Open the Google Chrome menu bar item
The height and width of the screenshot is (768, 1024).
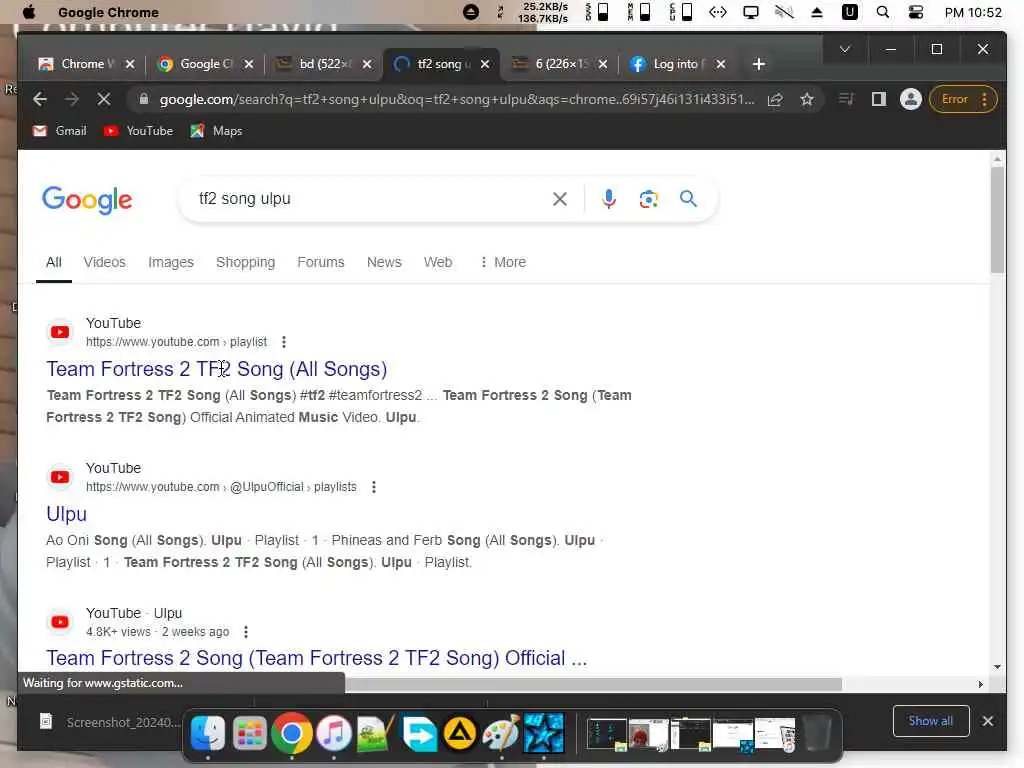pyautogui.click(x=108, y=12)
